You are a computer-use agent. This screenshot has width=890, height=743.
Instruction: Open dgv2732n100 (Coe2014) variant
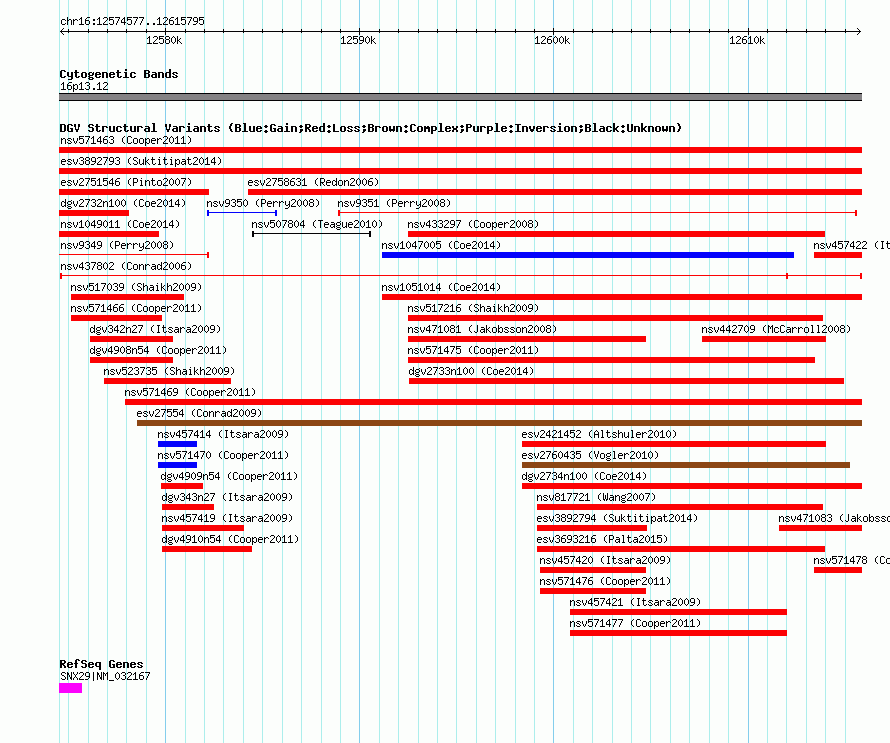pos(123,203)
